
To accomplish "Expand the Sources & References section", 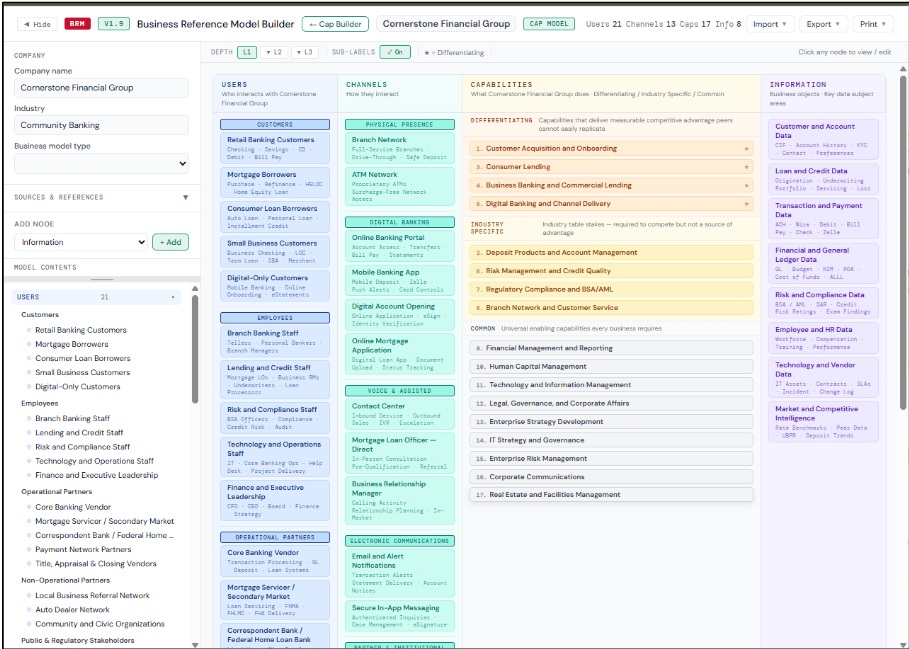I will pyautogui.click(x=101, y=197).
